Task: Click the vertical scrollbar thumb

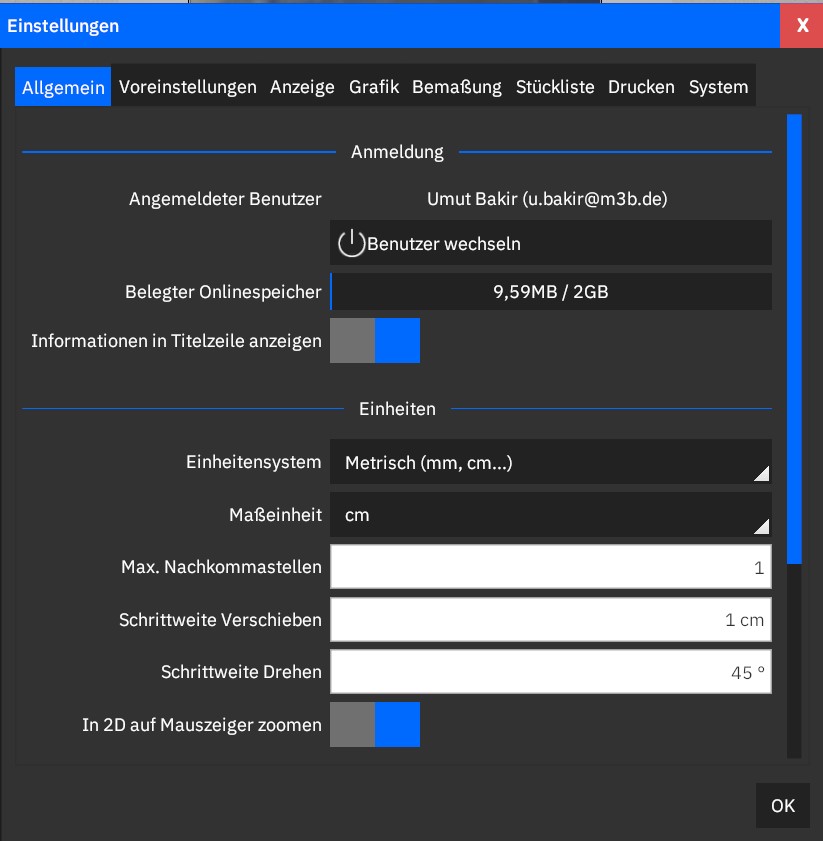Action: coord(794,339)
